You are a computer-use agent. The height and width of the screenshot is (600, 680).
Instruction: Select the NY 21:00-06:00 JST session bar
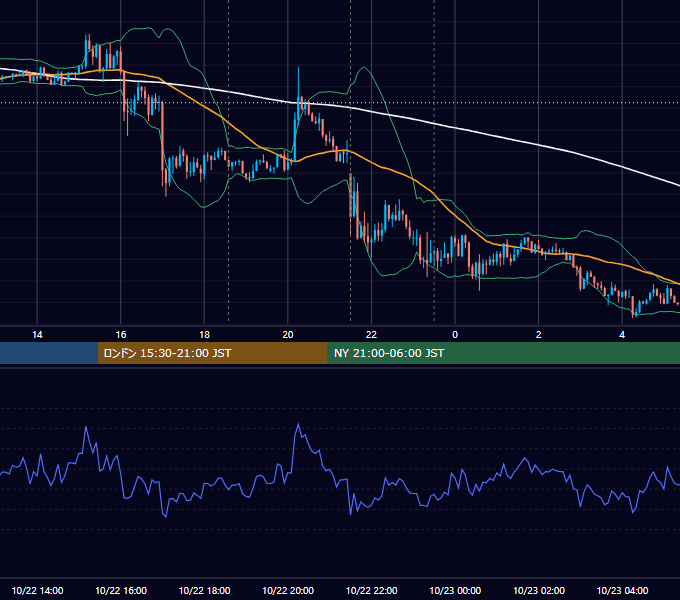(x=503, y=353)
